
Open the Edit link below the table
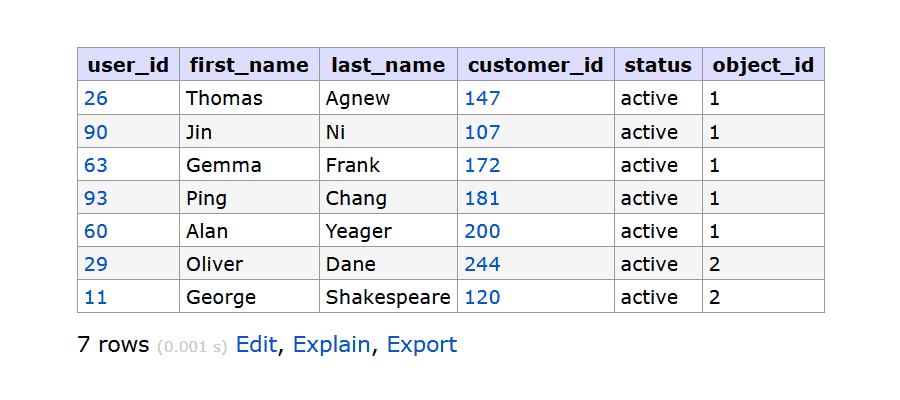(x=256, y=344)
